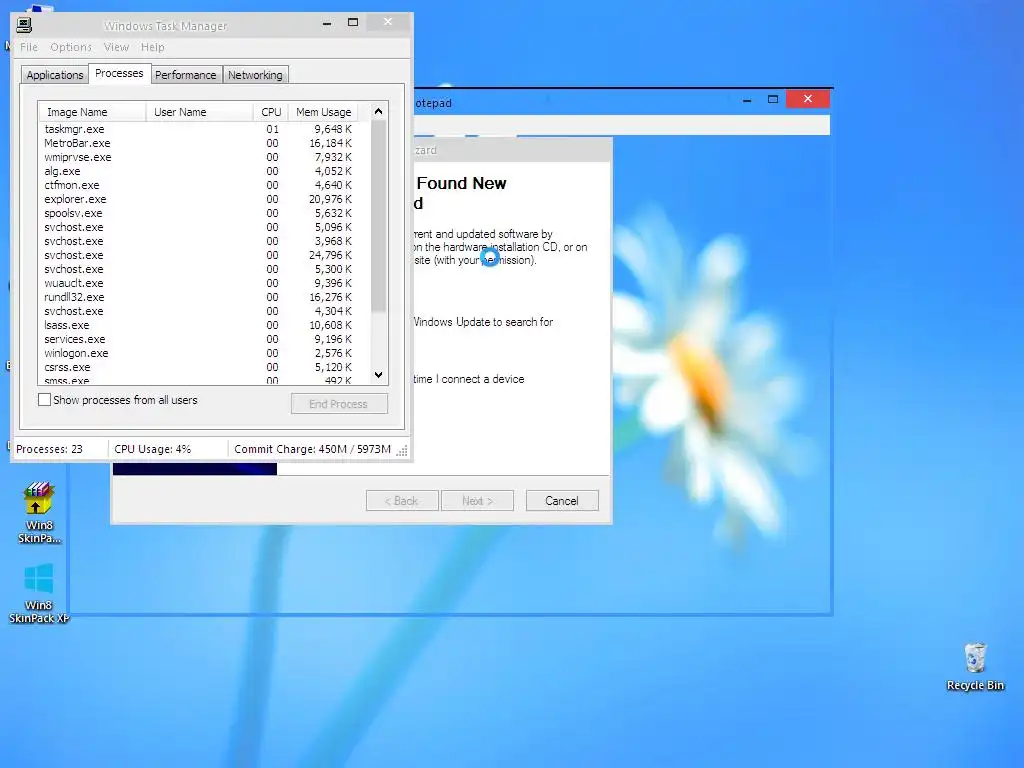Image resolution: width=1024 pixels, height=768 pixels.
Task: Click the Processes: 23 status bar entry
Action: pyautogui.click(x=60, y=449)
